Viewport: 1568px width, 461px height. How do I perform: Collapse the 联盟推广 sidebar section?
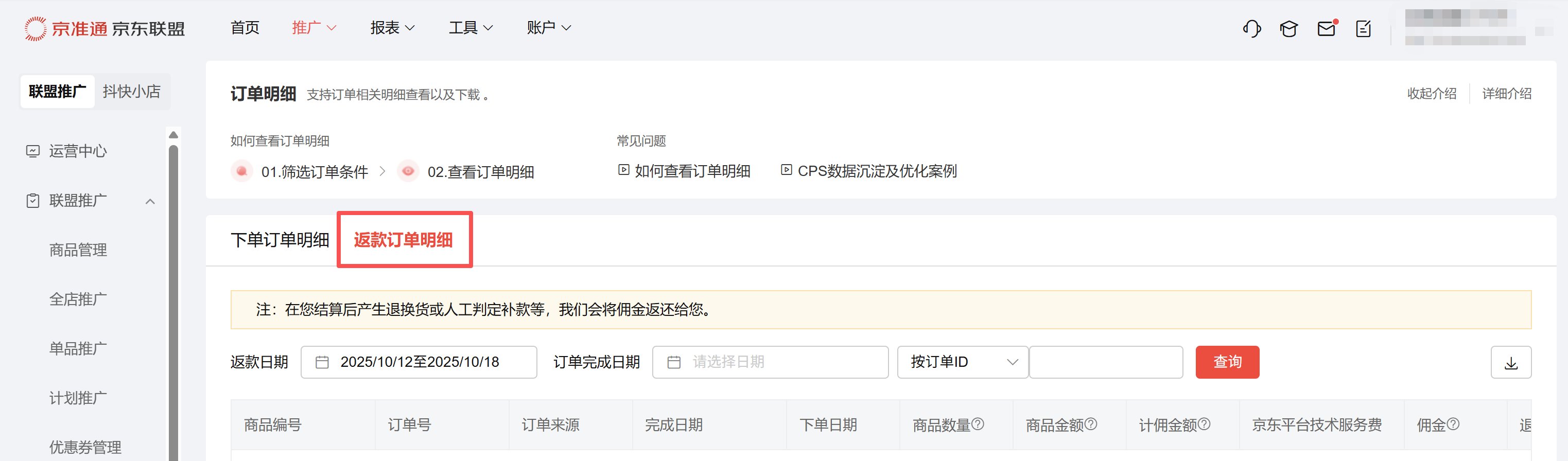click(x=150, y=201)
